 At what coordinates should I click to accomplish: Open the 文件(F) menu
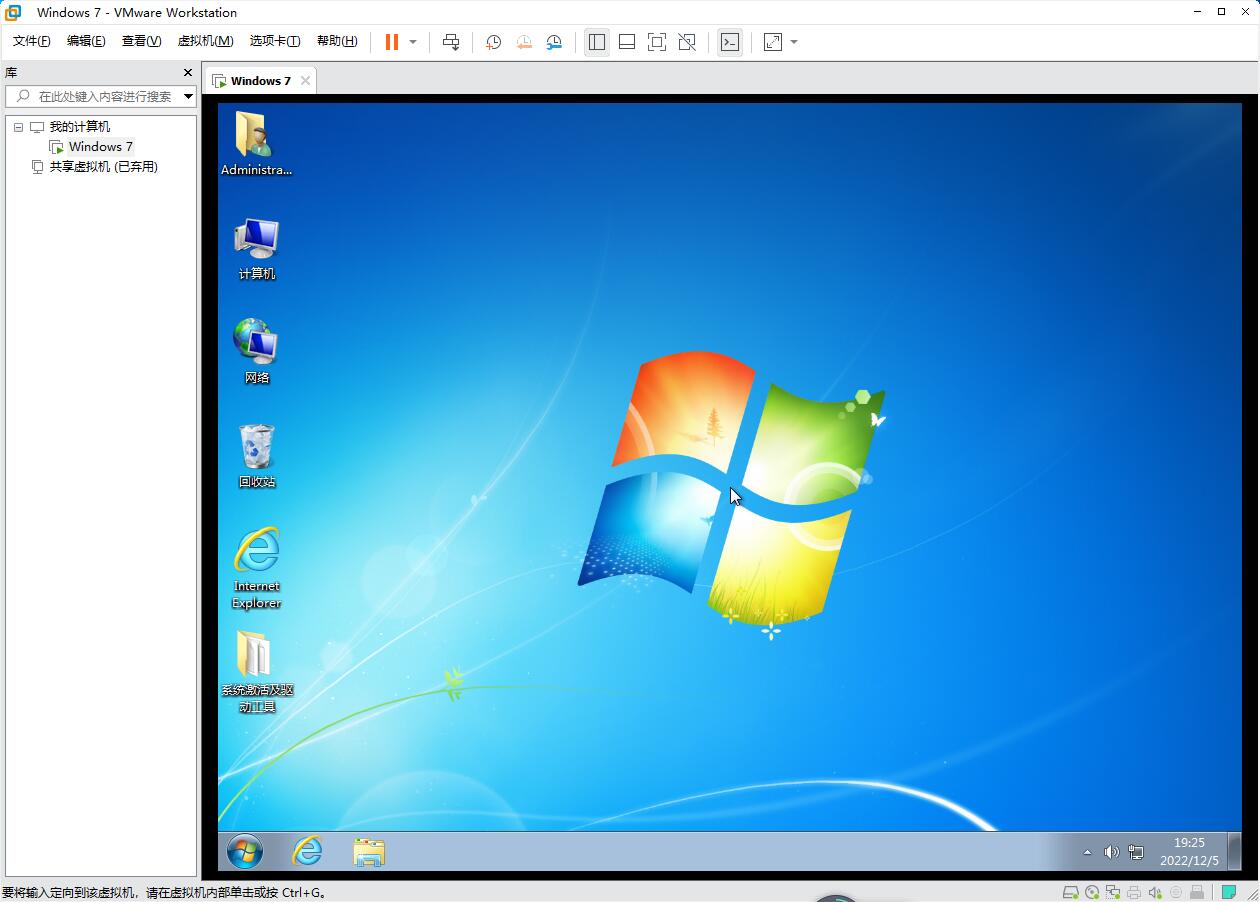point(31,41)
